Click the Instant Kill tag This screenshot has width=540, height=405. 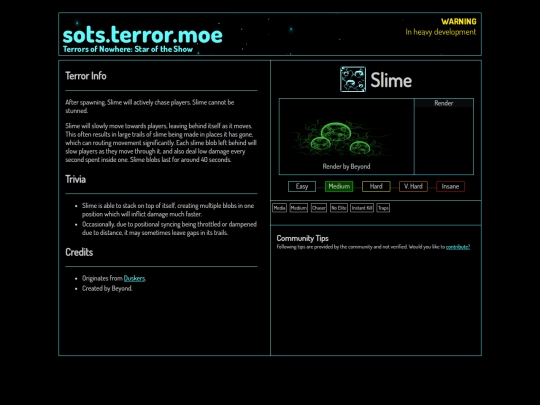click(x=362, y=208)
